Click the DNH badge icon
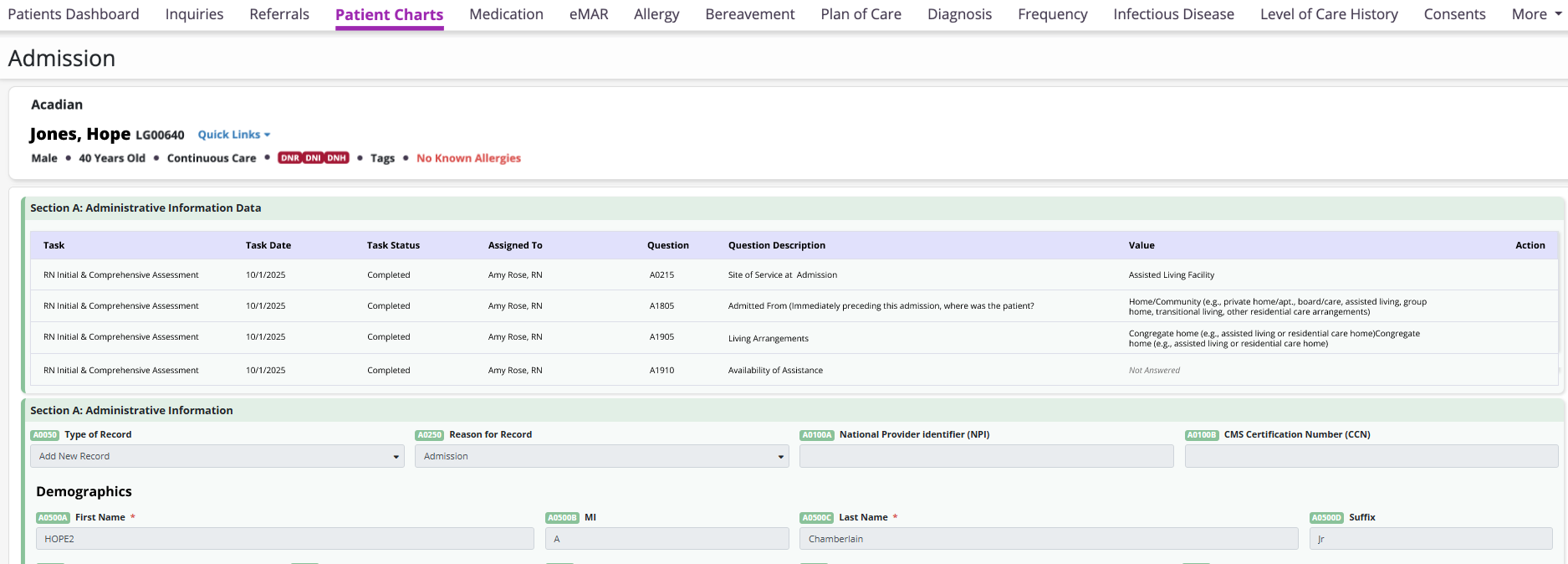This screenshot has height=564, width=1568. (337, 158)
